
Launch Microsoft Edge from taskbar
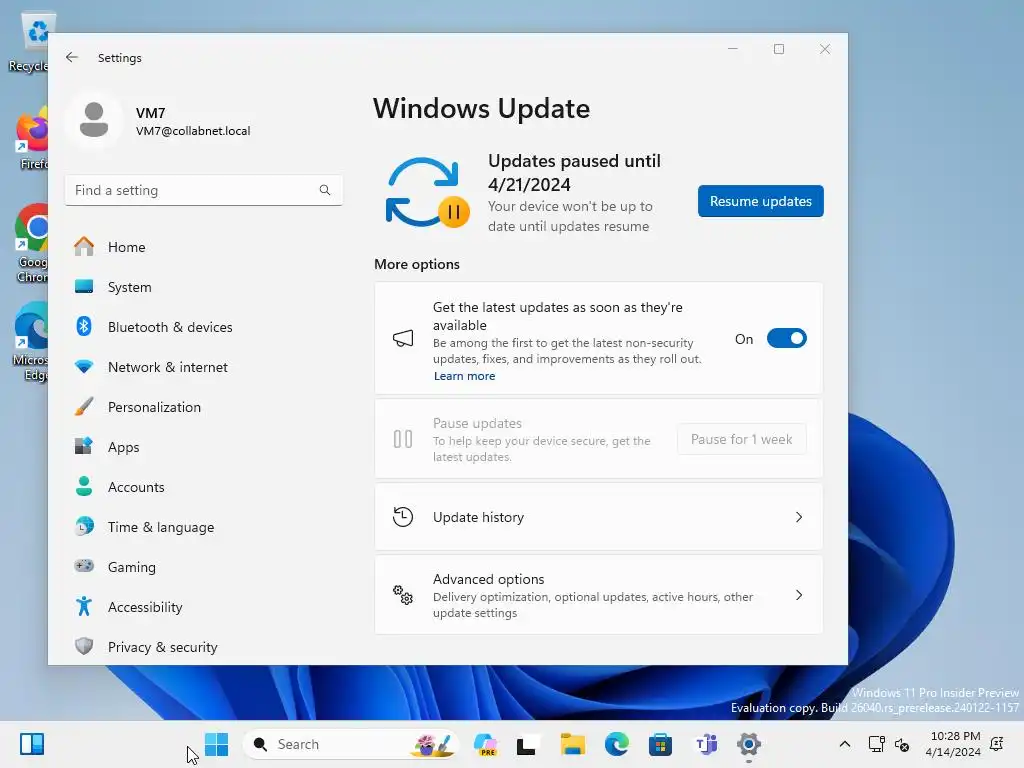point(616,744)
